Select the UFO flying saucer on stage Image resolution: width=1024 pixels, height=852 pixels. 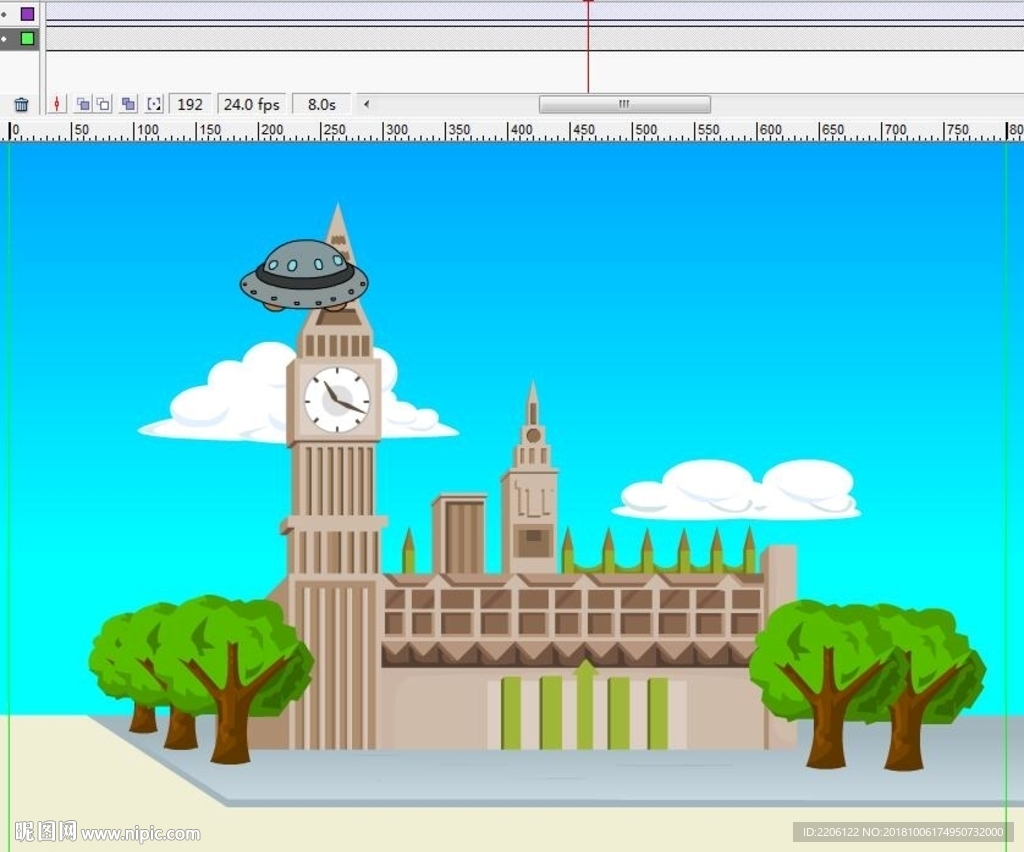tap(304, 276)
